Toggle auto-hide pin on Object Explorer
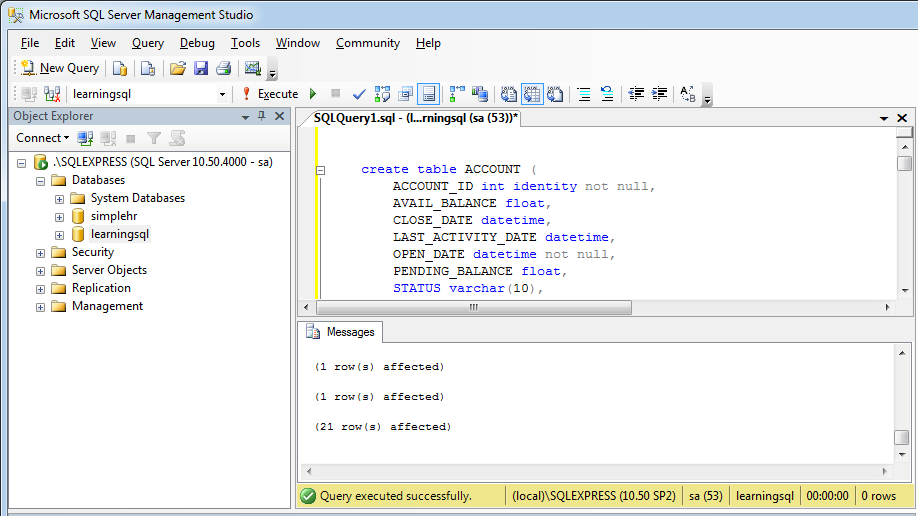The image size is (918, 516). coord(262,116)
